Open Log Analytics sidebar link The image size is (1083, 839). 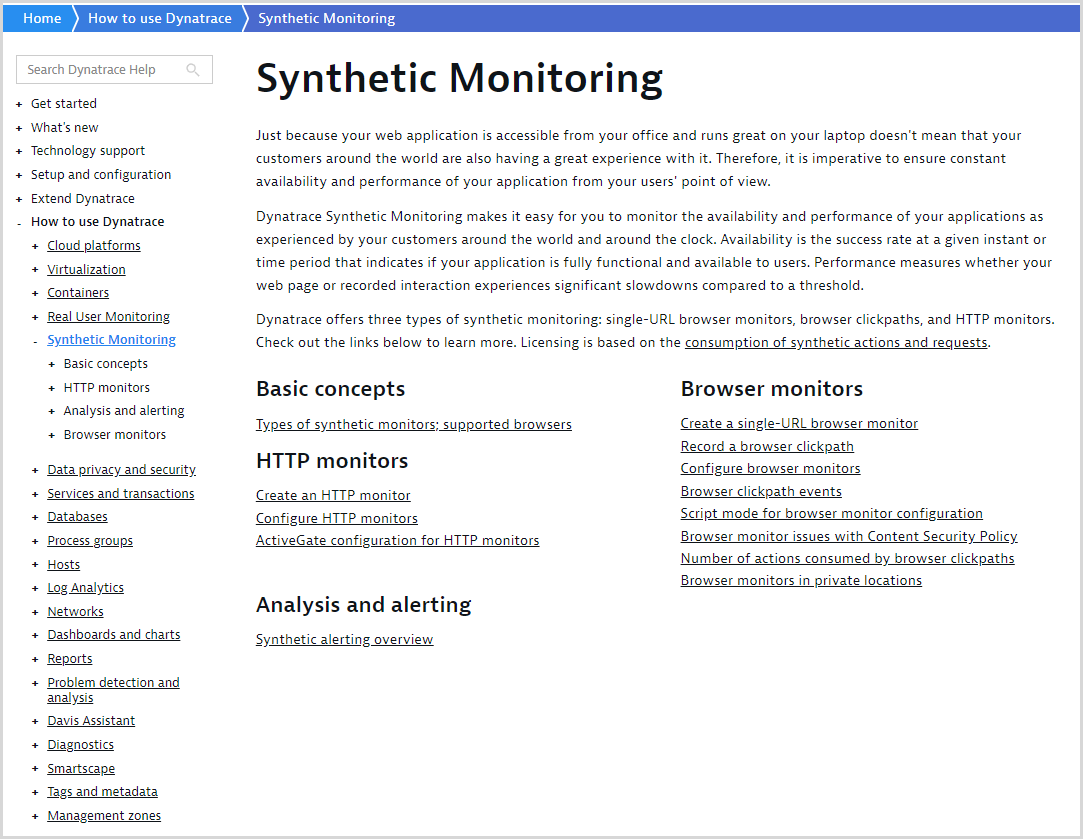click(86, 588)
